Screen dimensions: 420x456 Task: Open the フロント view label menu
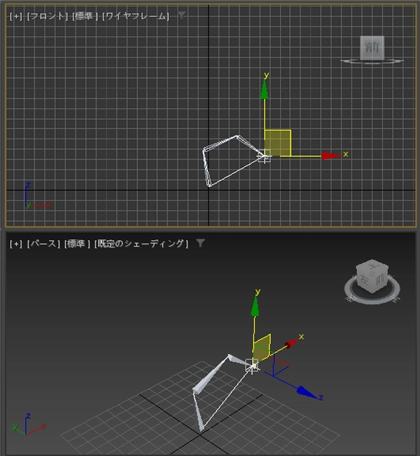click(48, 16)
